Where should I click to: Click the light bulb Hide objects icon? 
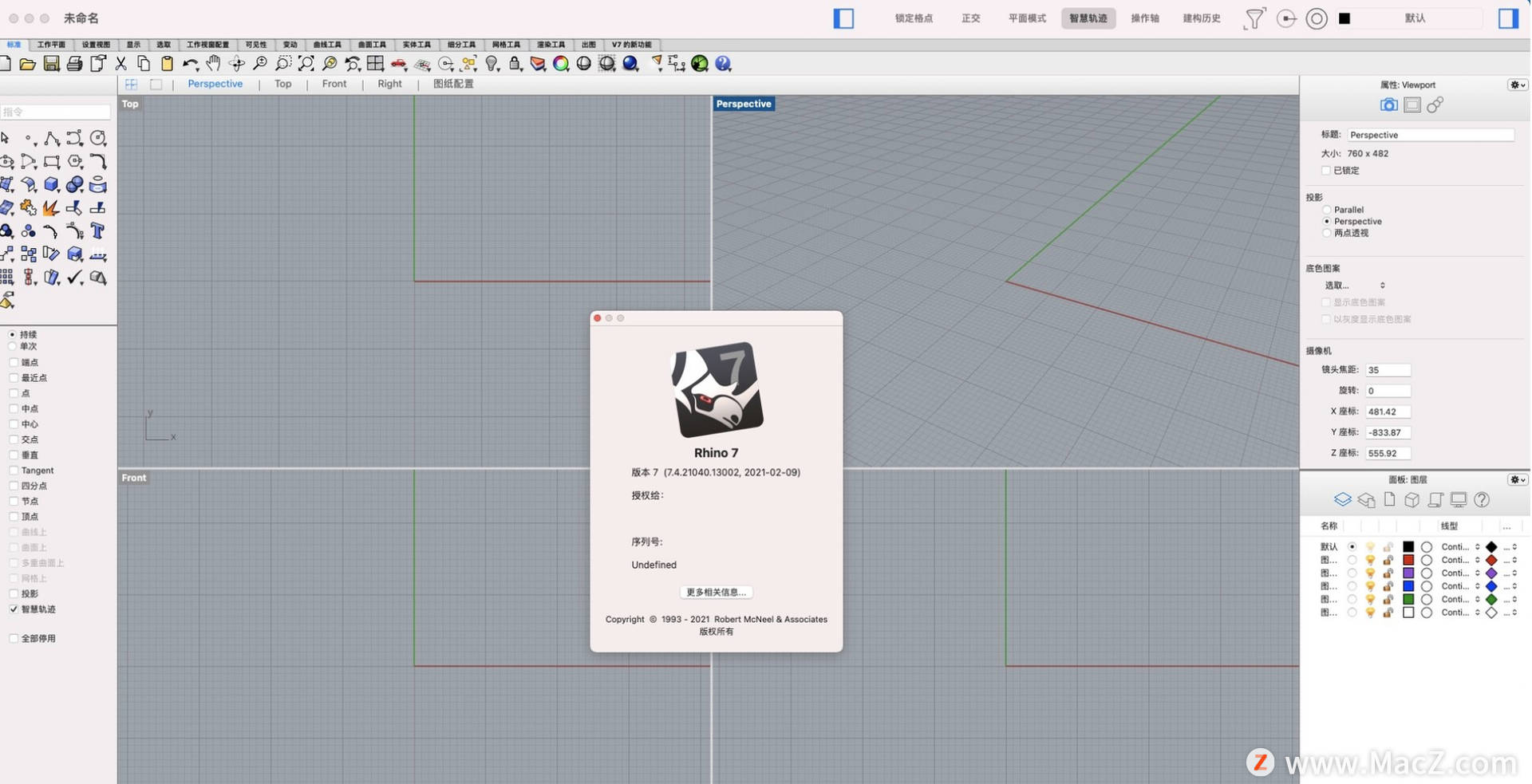pyautogui.click(x=492, y=64)
